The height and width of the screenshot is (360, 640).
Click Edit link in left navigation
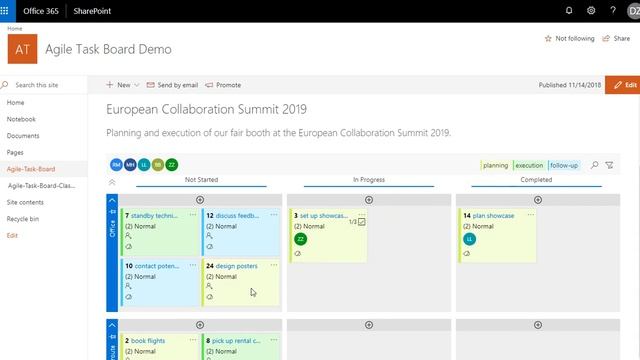pos(12,236)
